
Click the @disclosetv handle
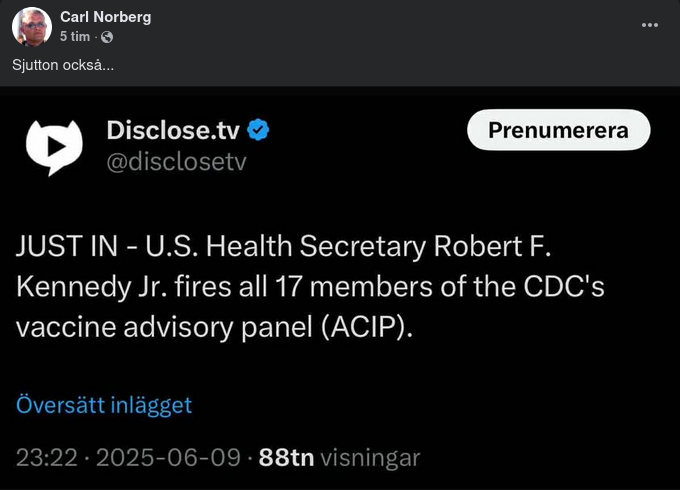pos(176,161)
